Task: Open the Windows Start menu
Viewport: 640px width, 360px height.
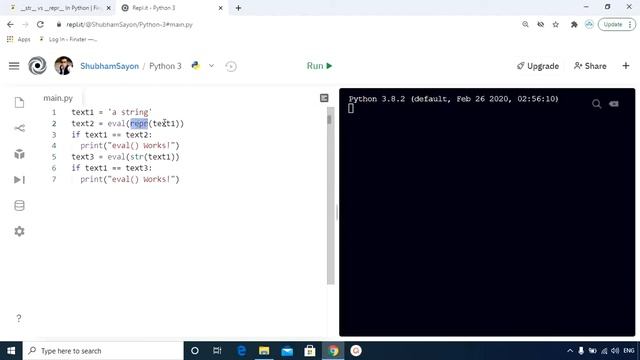Action: [11, 351]
